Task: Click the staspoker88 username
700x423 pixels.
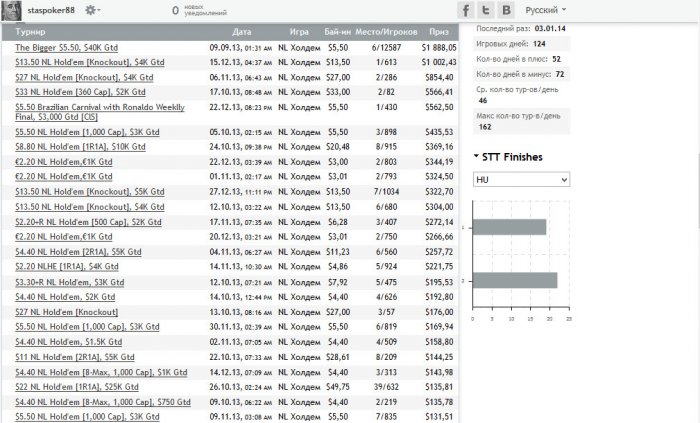Action: [x=51, y=10]
